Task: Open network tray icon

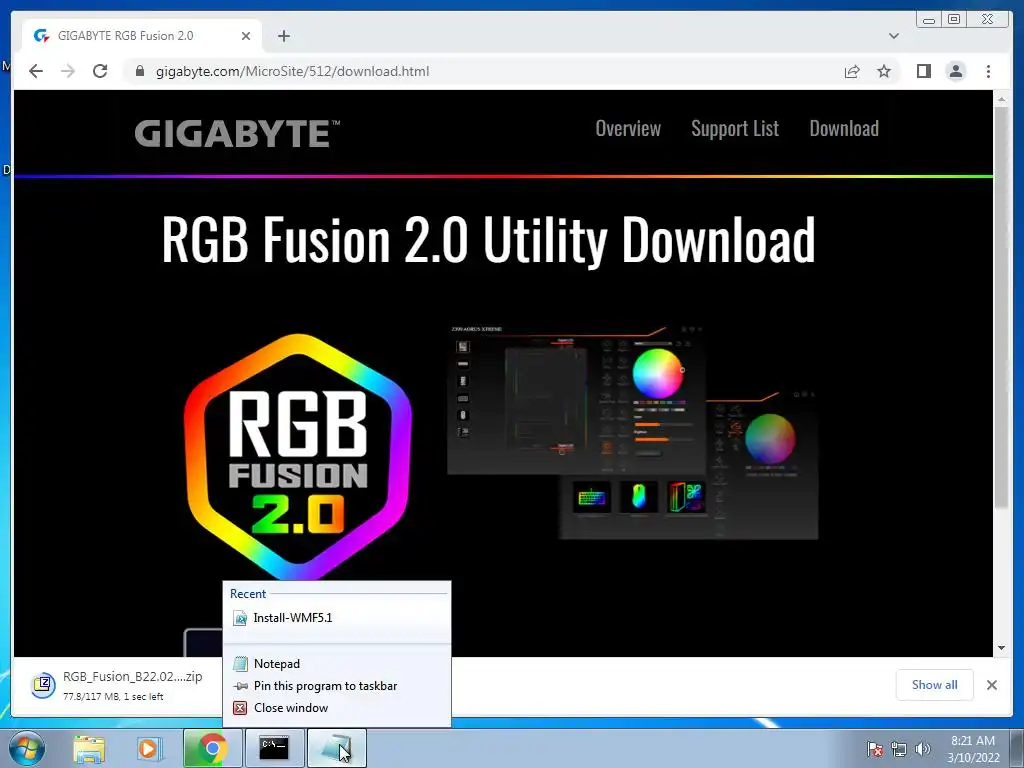Action: coord(899,748)
